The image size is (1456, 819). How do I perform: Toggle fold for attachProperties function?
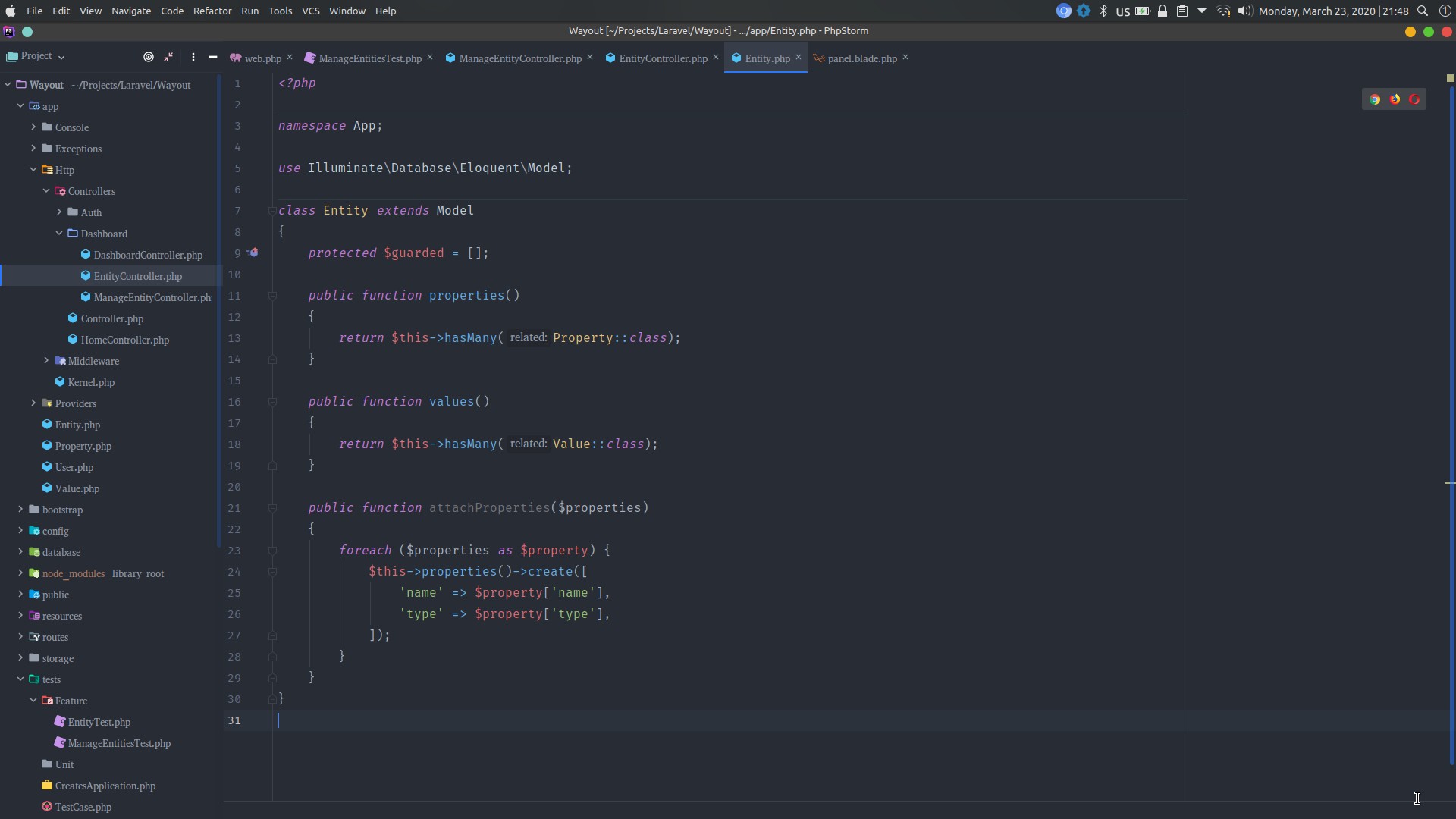coord(272,508)
